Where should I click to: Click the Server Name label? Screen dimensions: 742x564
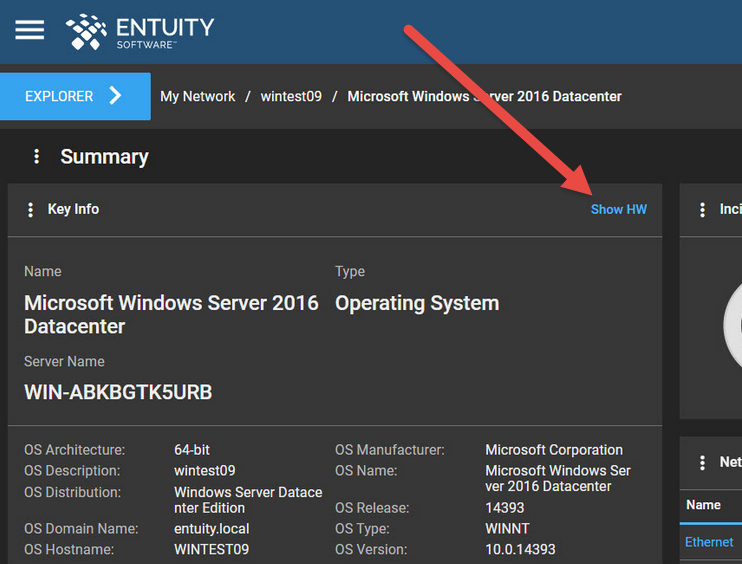coord(64,361)
